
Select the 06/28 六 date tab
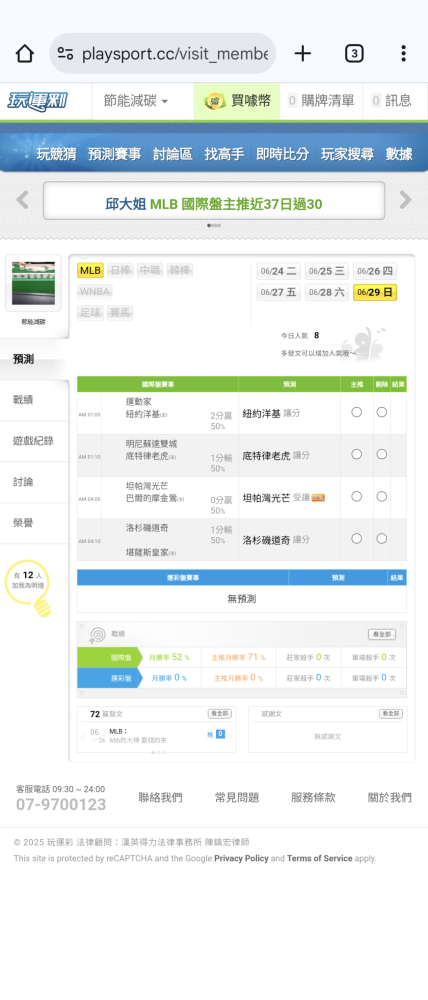(327, 292)
